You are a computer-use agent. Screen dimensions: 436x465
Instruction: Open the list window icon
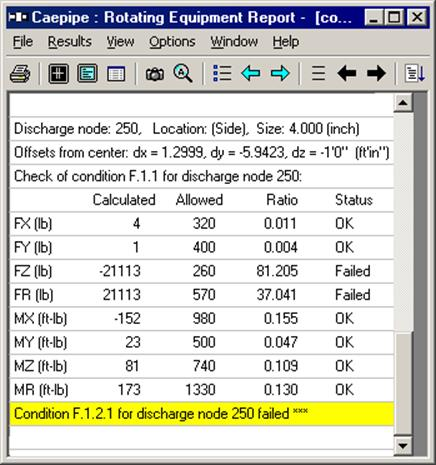(x=116, y=73)
